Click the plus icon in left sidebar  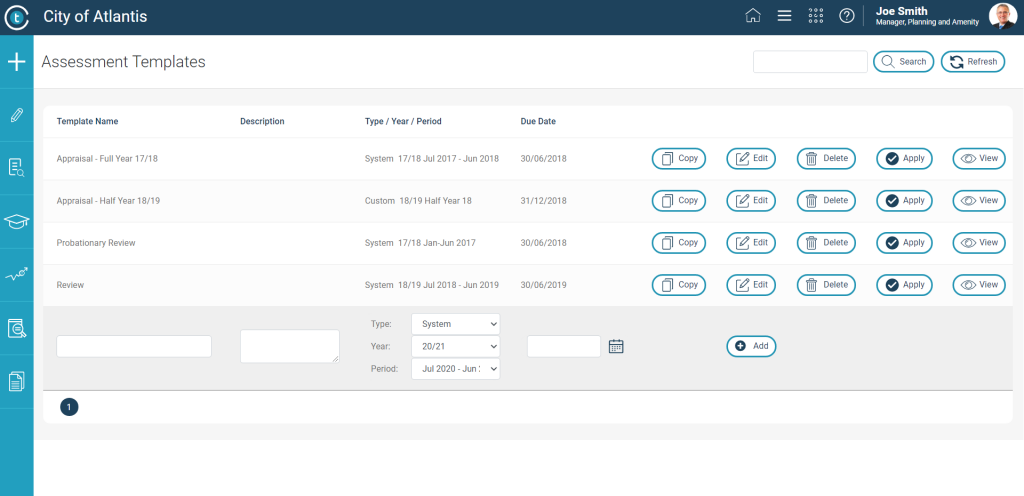[x=16, y=62]
